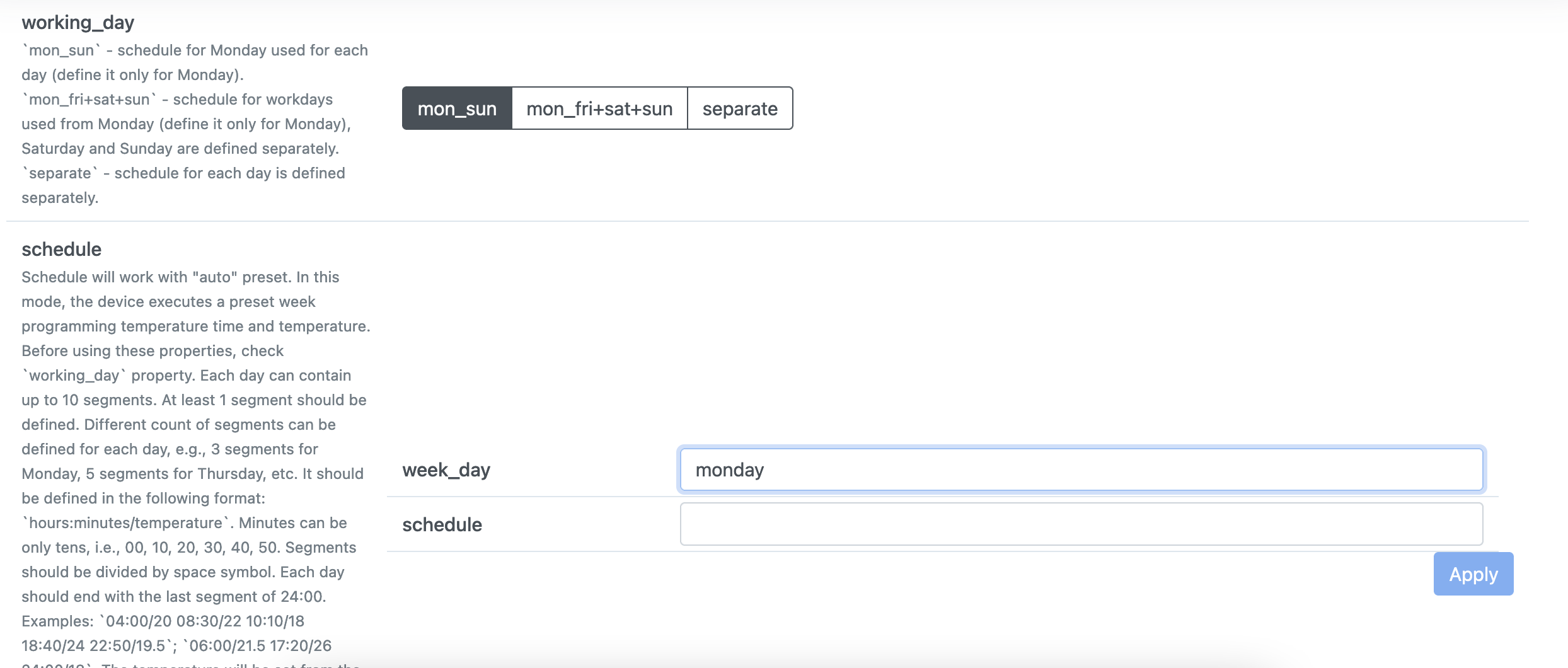Click the working_day section heading

click(78, 22)
